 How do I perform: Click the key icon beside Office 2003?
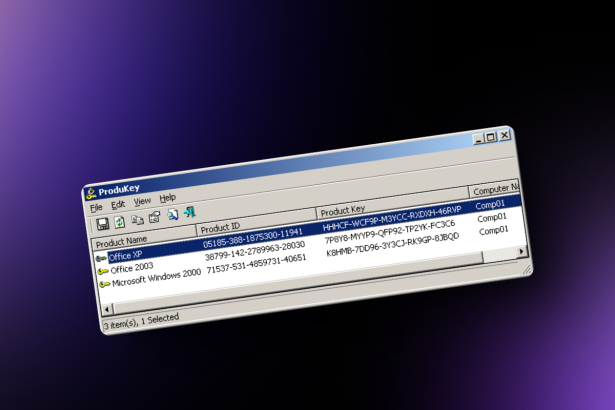(x=103, y=271)
